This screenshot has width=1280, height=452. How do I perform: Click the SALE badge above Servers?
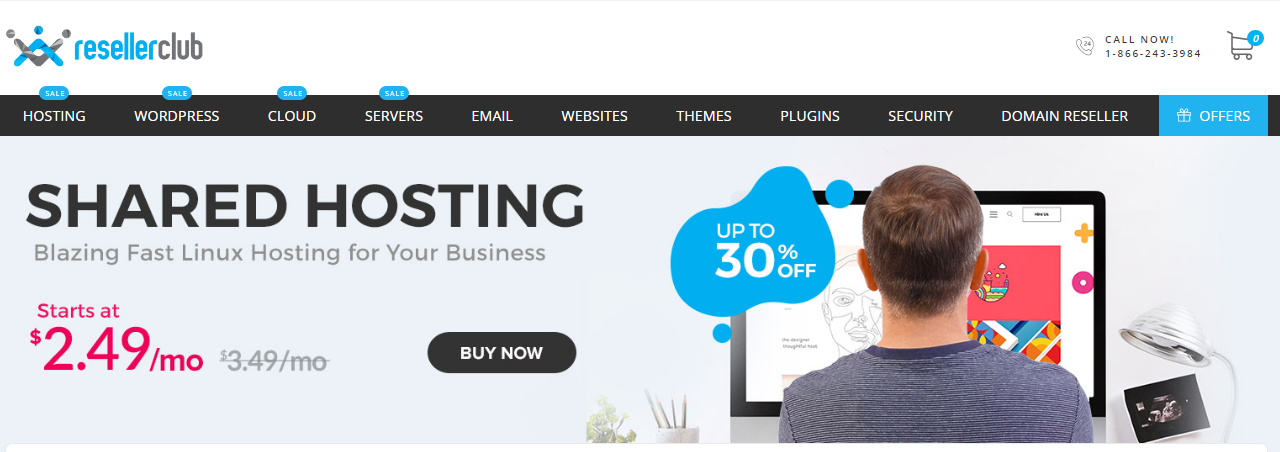(x=394, y=93)
